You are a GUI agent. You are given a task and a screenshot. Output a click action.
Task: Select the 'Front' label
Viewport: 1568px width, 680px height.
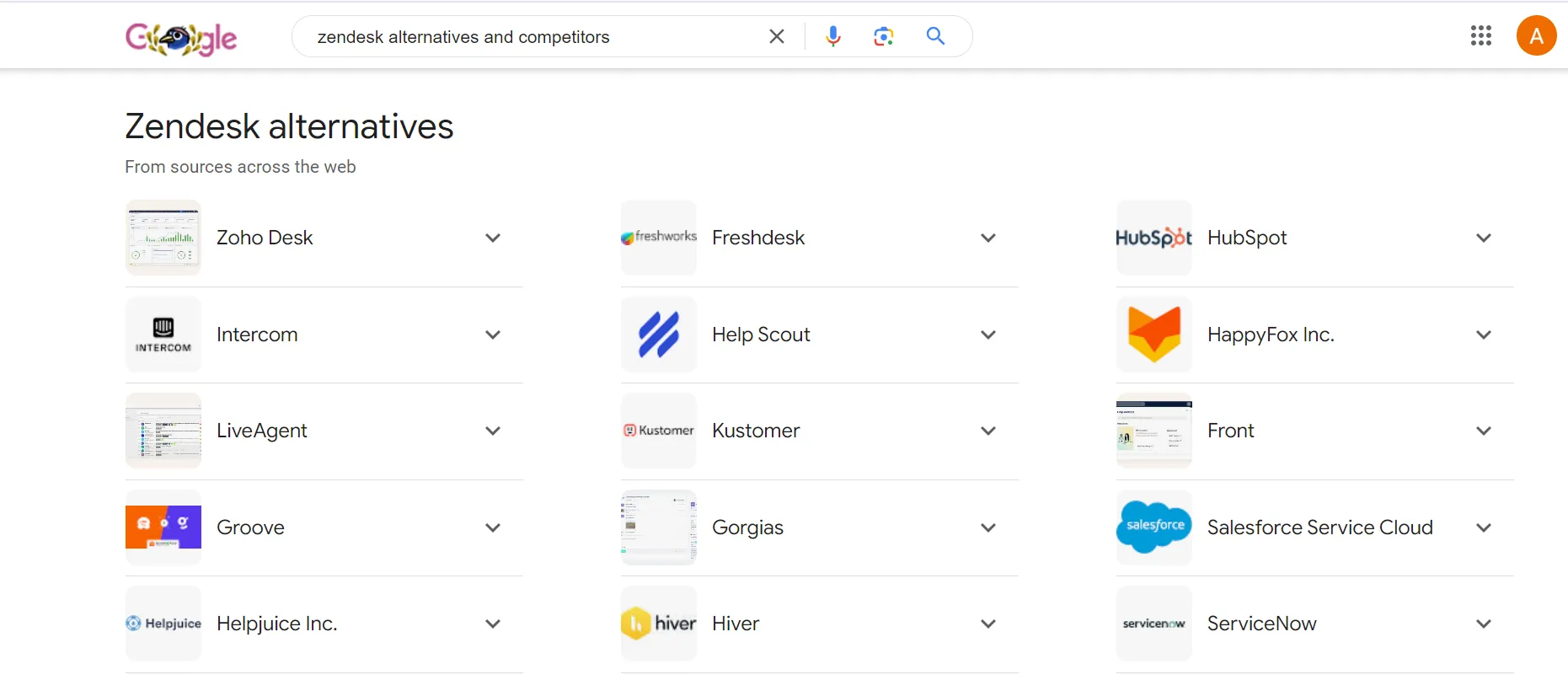1231,431
